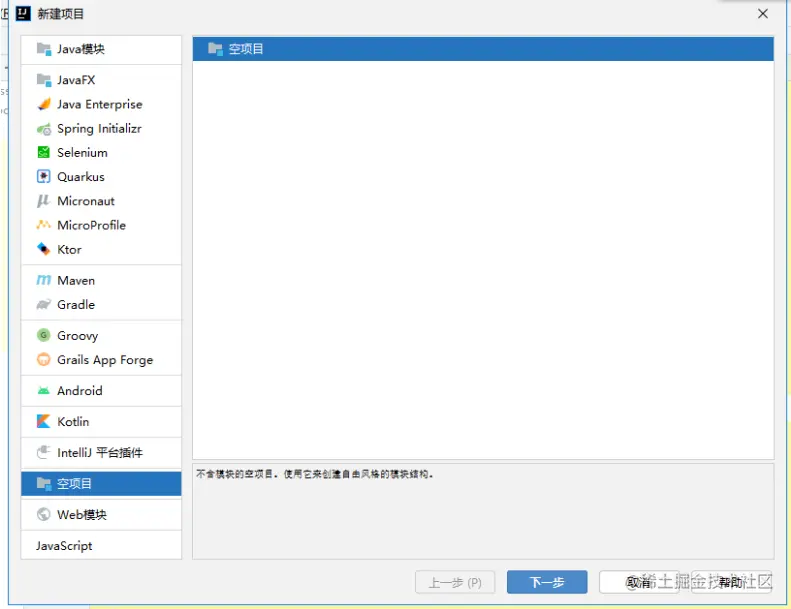Click the Gradle elephant icon
This screenshot has width=791, height=609.
[44, 304]
